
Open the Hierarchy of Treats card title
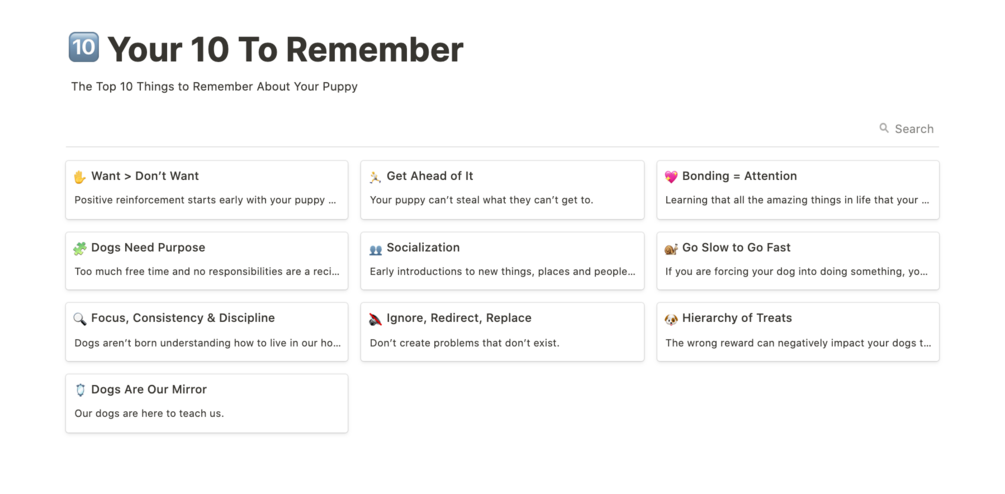(736, 318)
